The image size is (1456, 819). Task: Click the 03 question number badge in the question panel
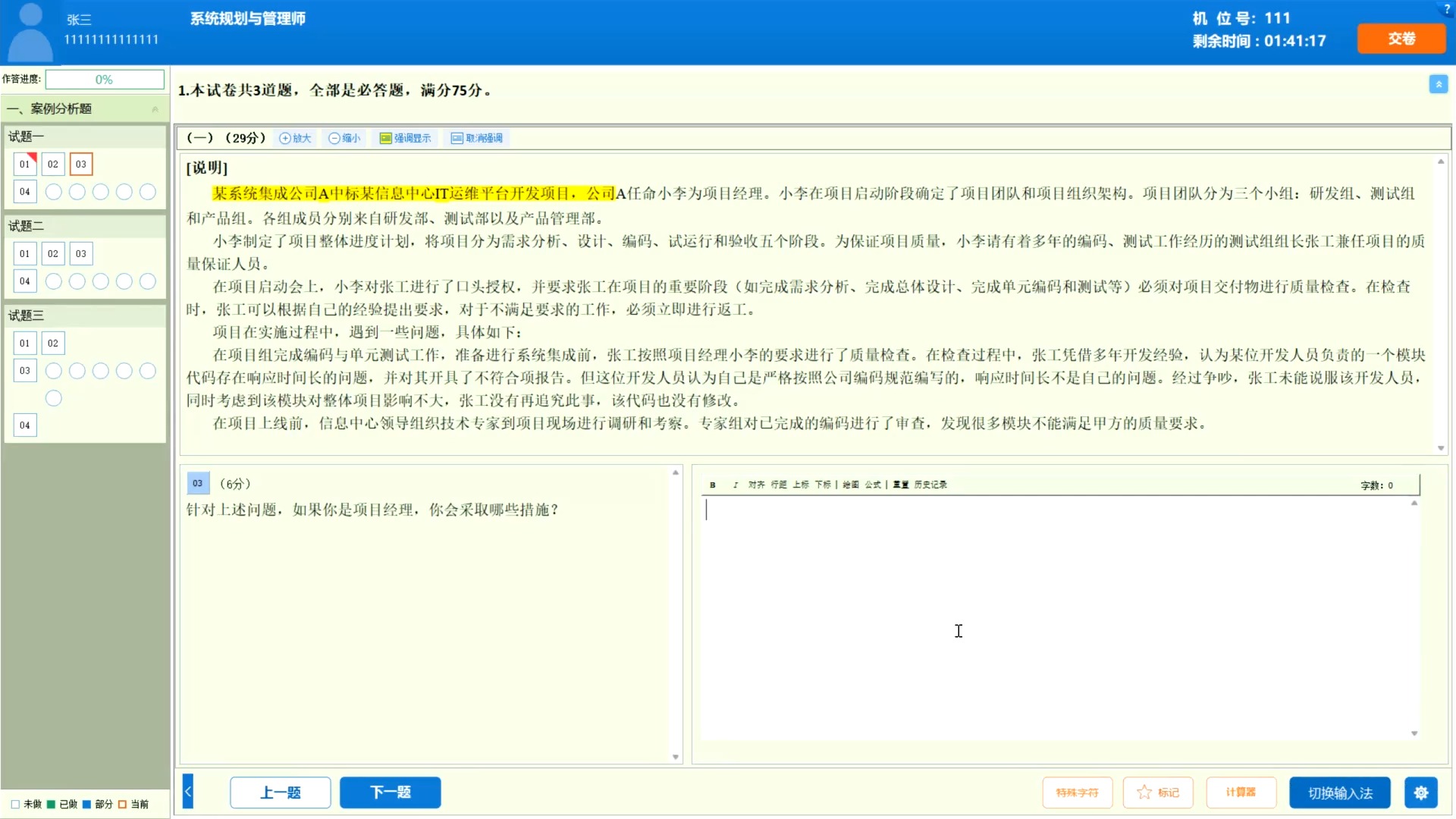[198, 484]
